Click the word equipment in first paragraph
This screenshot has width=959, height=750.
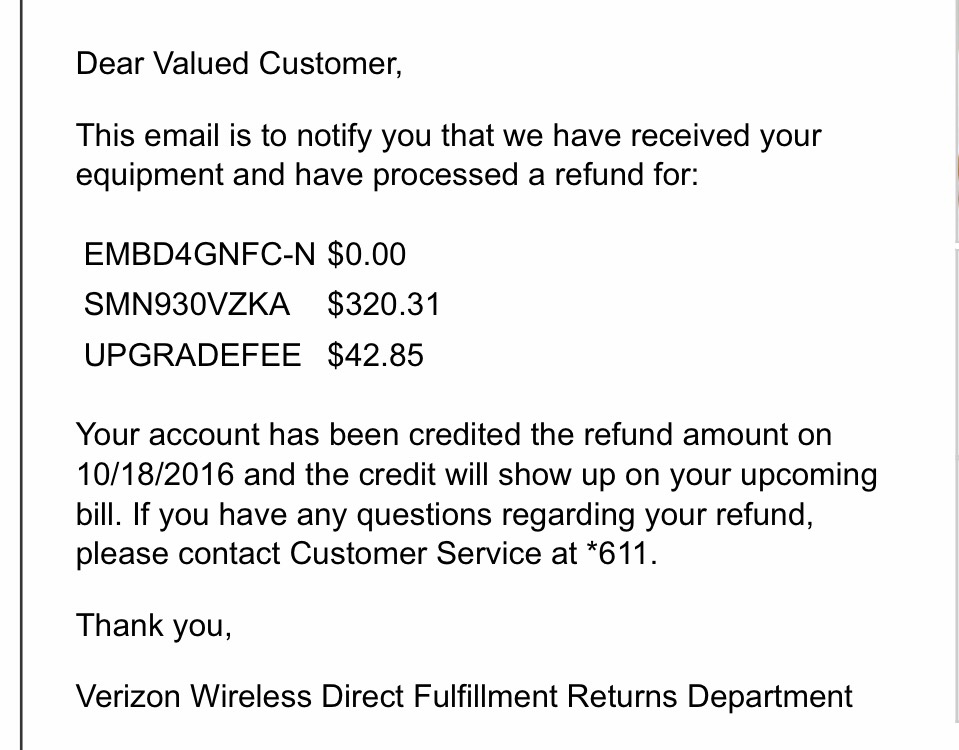click(x=150, y=175)
